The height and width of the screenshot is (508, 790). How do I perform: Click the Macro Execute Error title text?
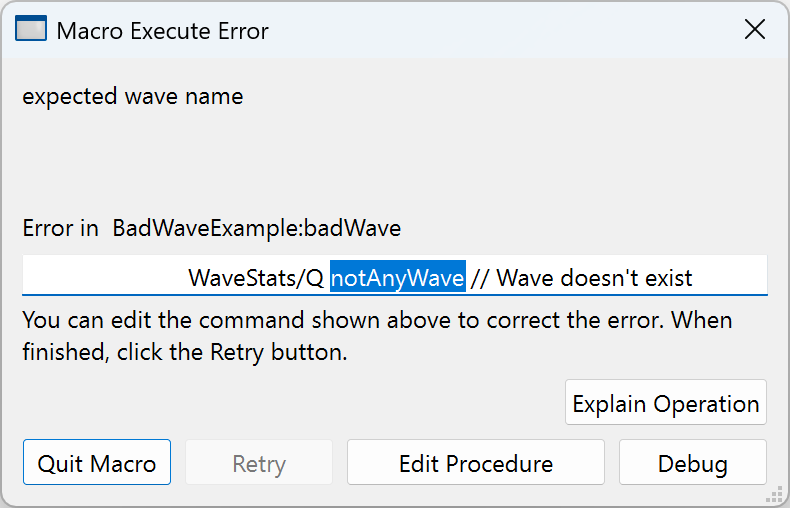point(162,31)
